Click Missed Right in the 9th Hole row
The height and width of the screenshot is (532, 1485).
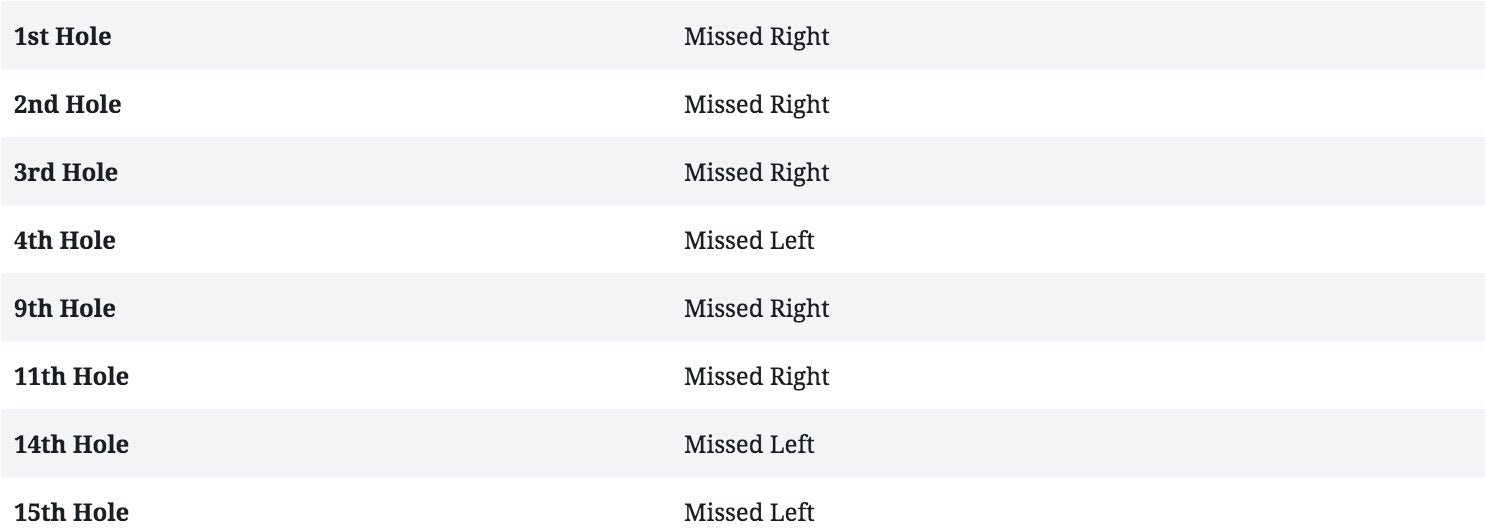[756, 309]
